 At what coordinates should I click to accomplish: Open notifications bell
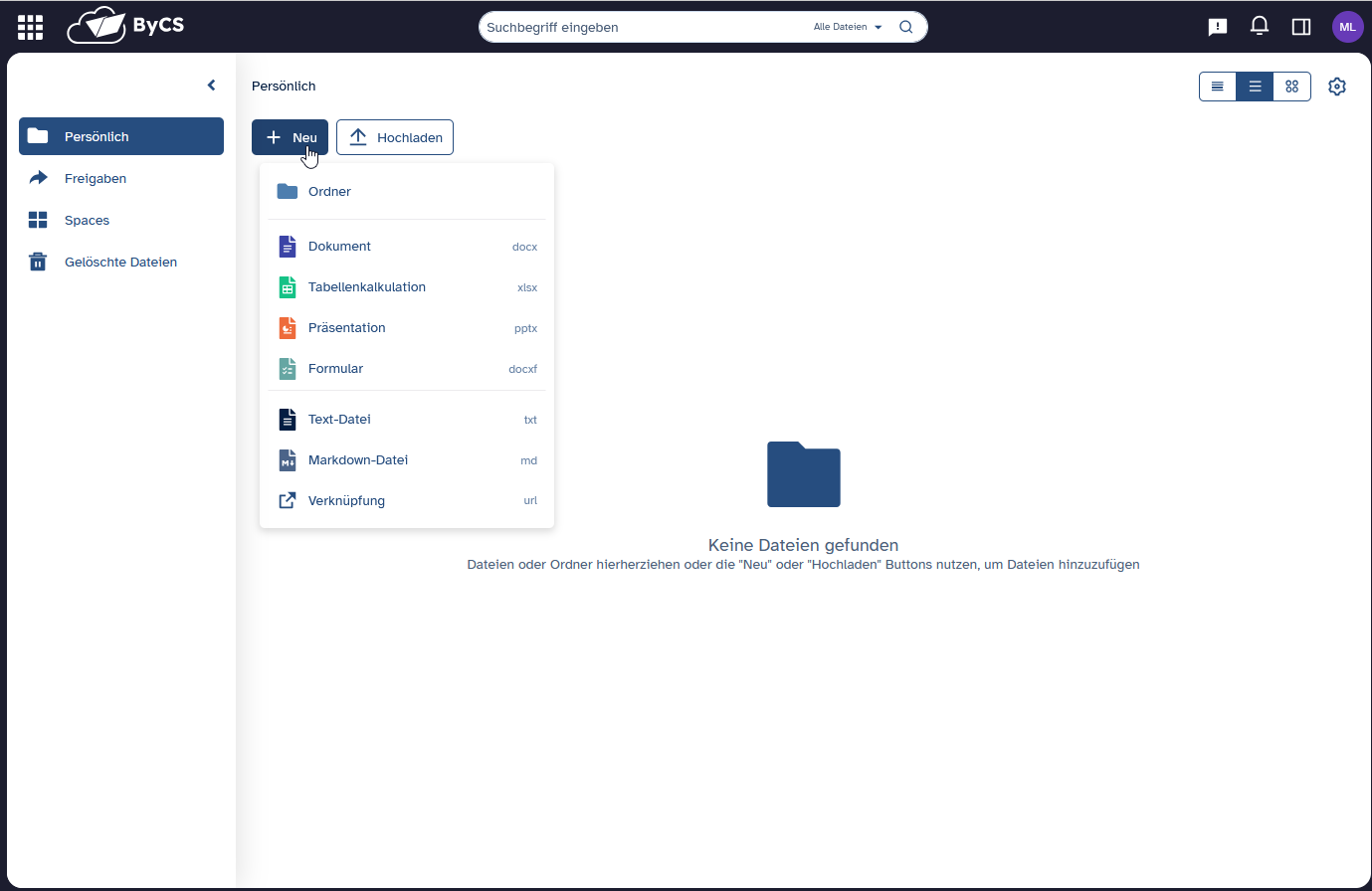tap(1259, 27)
